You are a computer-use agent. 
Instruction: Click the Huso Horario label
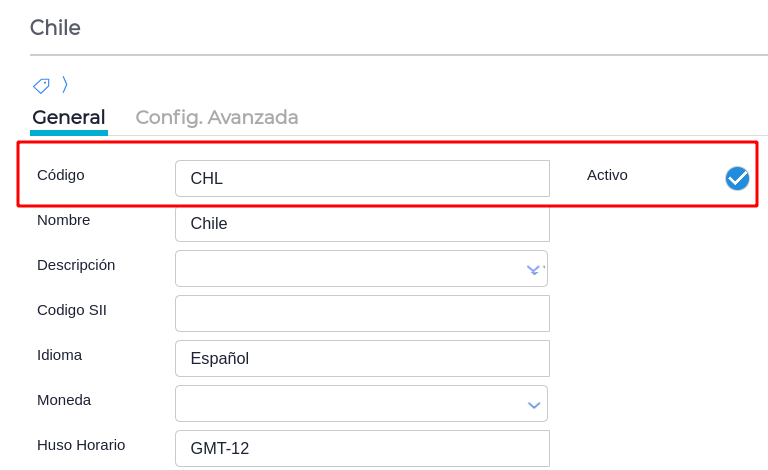(x=81, y=445)
